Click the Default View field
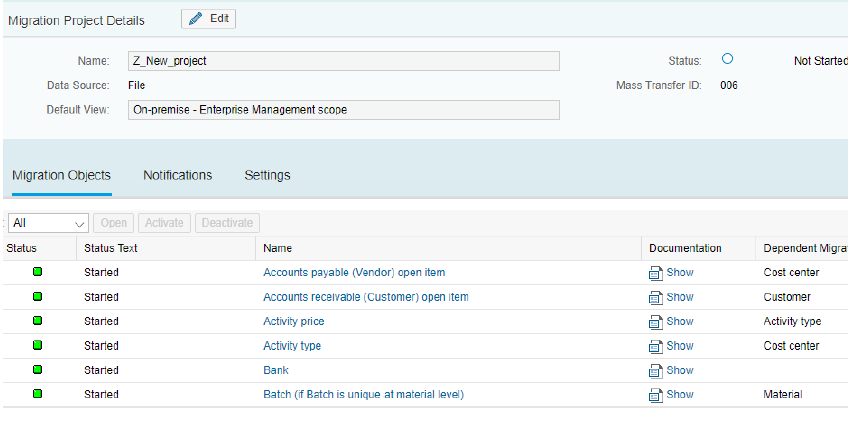 click(x=343, y=110)
